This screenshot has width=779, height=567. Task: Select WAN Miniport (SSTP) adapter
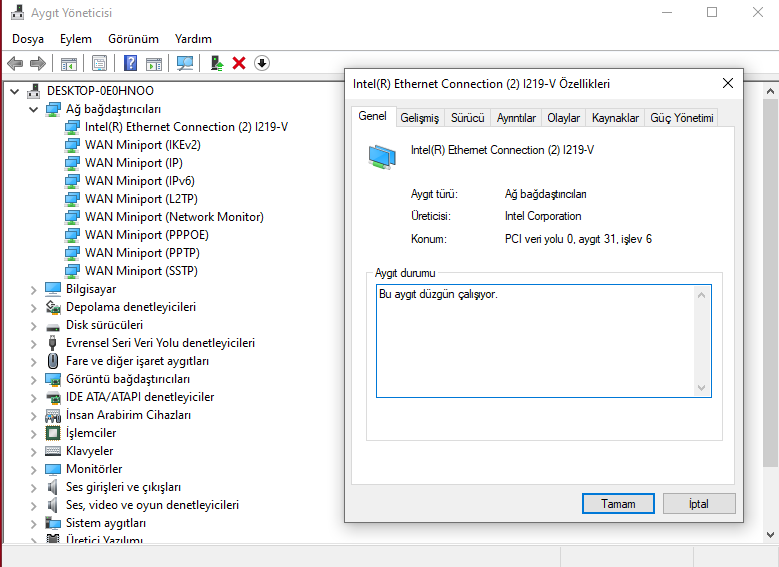click(141, 270)
